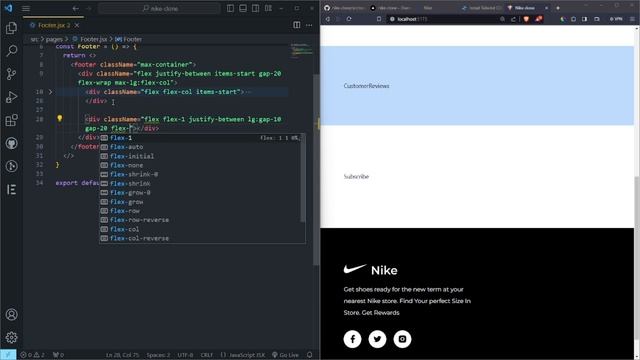
Task: Open the Customize Layout icon
Action: click(x=268, y=8)
